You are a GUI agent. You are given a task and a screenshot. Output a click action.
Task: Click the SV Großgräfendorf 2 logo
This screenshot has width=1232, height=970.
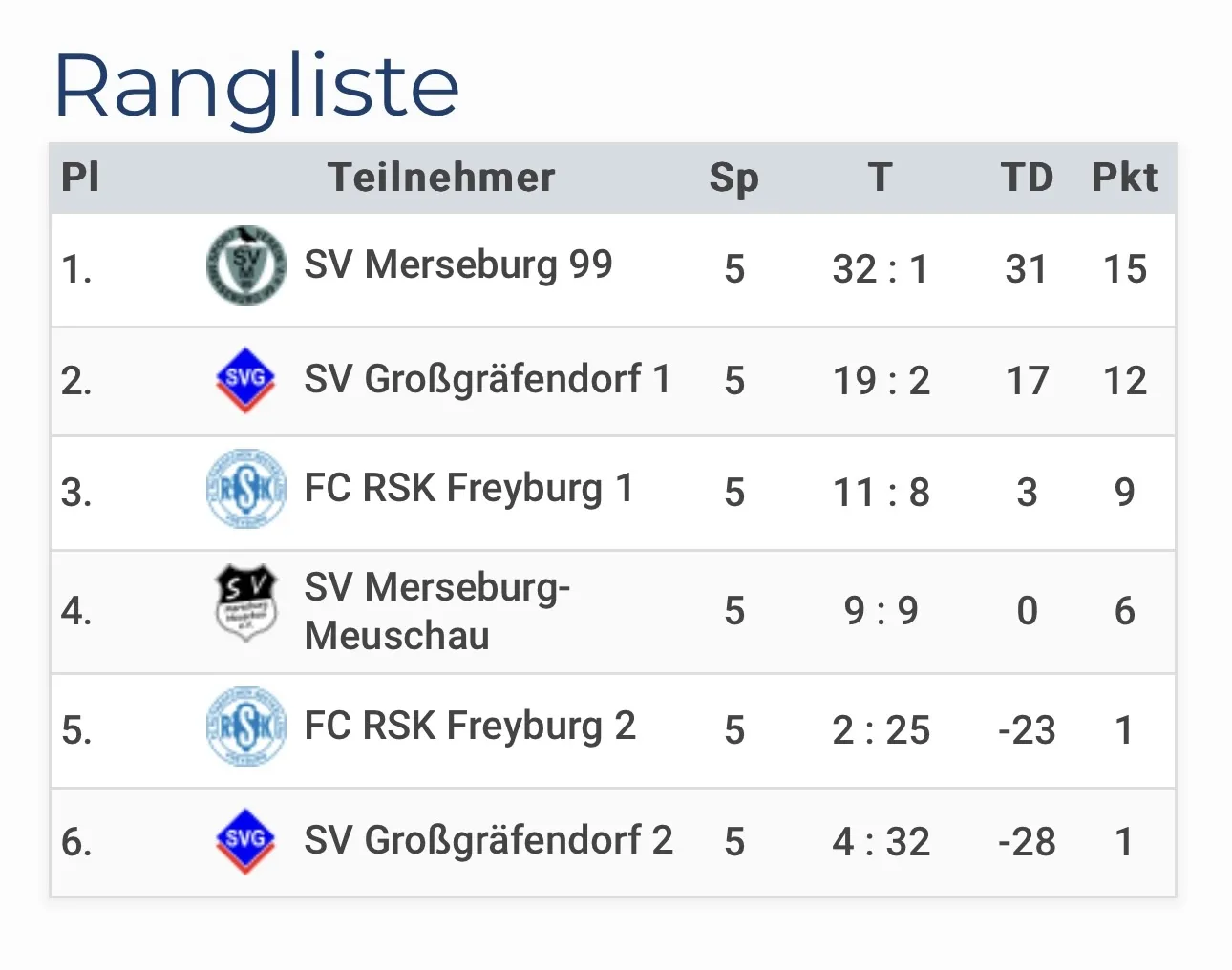[245, 840]
